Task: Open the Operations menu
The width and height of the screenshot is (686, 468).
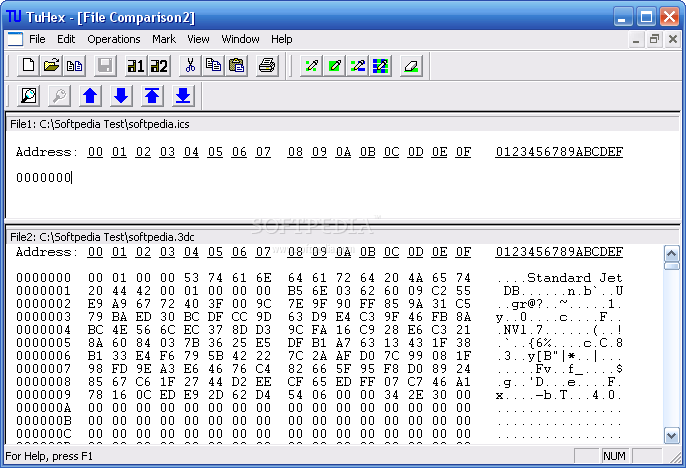Action: (114, 39)
